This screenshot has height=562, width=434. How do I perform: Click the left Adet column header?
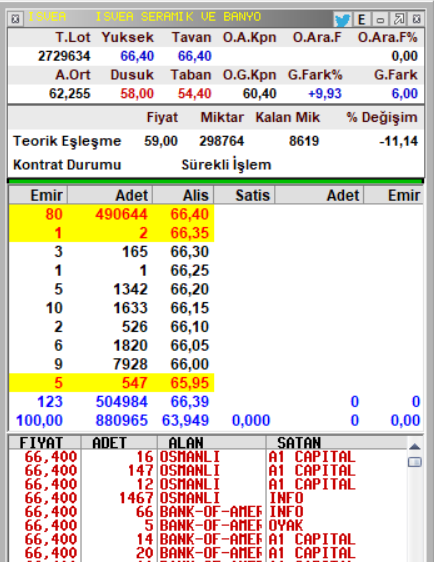110,195
